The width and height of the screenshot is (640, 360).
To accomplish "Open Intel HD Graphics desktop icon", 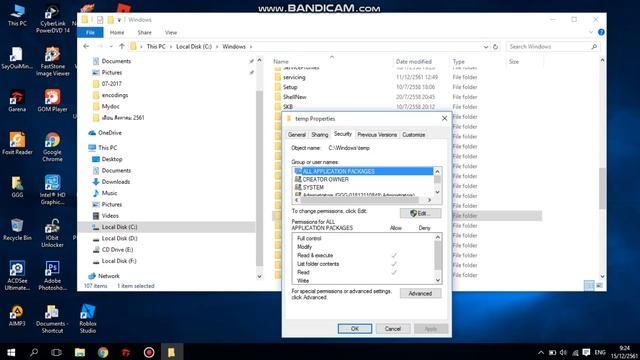I will click(x=52, y=190).
